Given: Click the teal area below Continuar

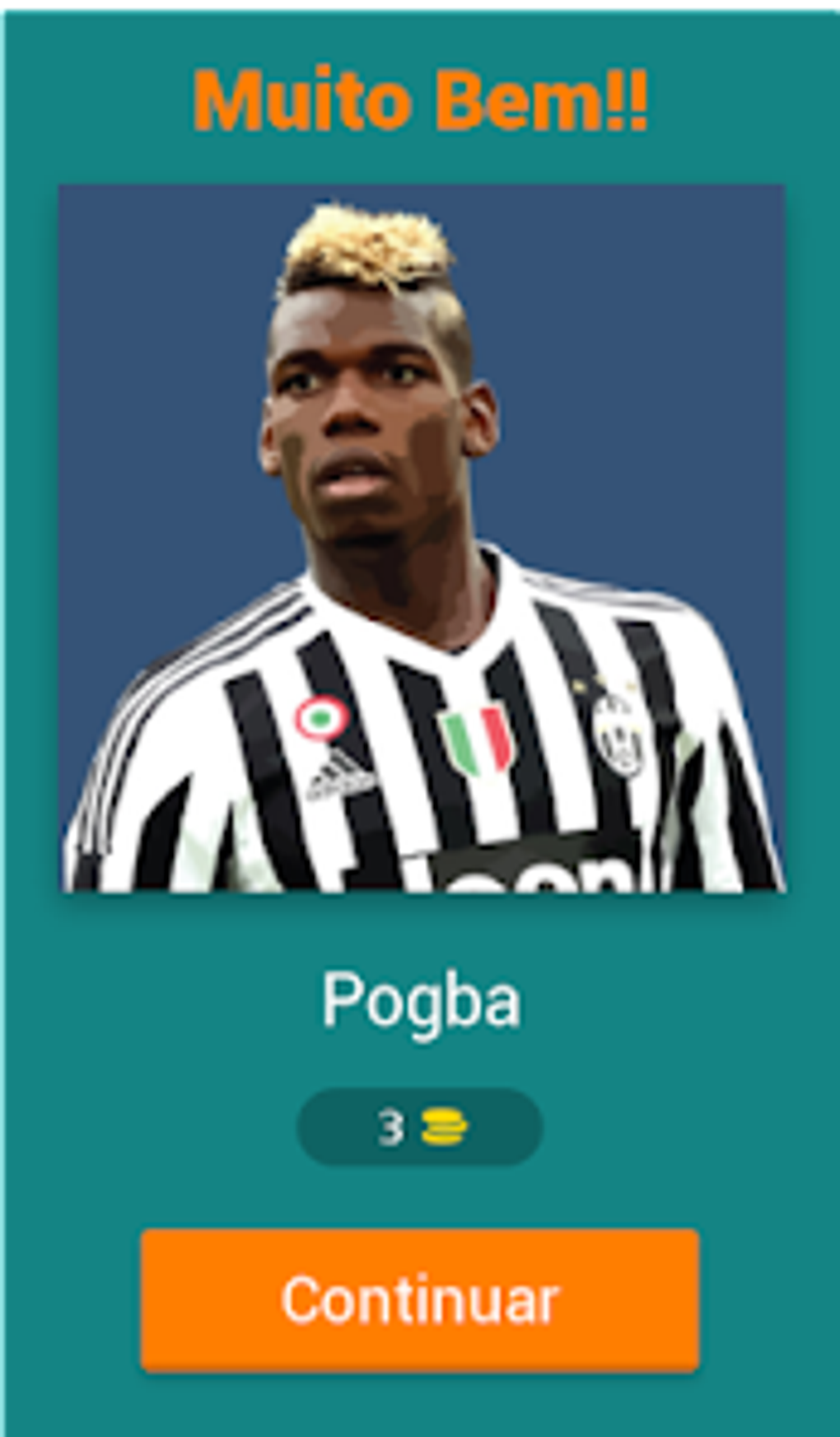Looking at the screenshot, I should pos(420,1404).
